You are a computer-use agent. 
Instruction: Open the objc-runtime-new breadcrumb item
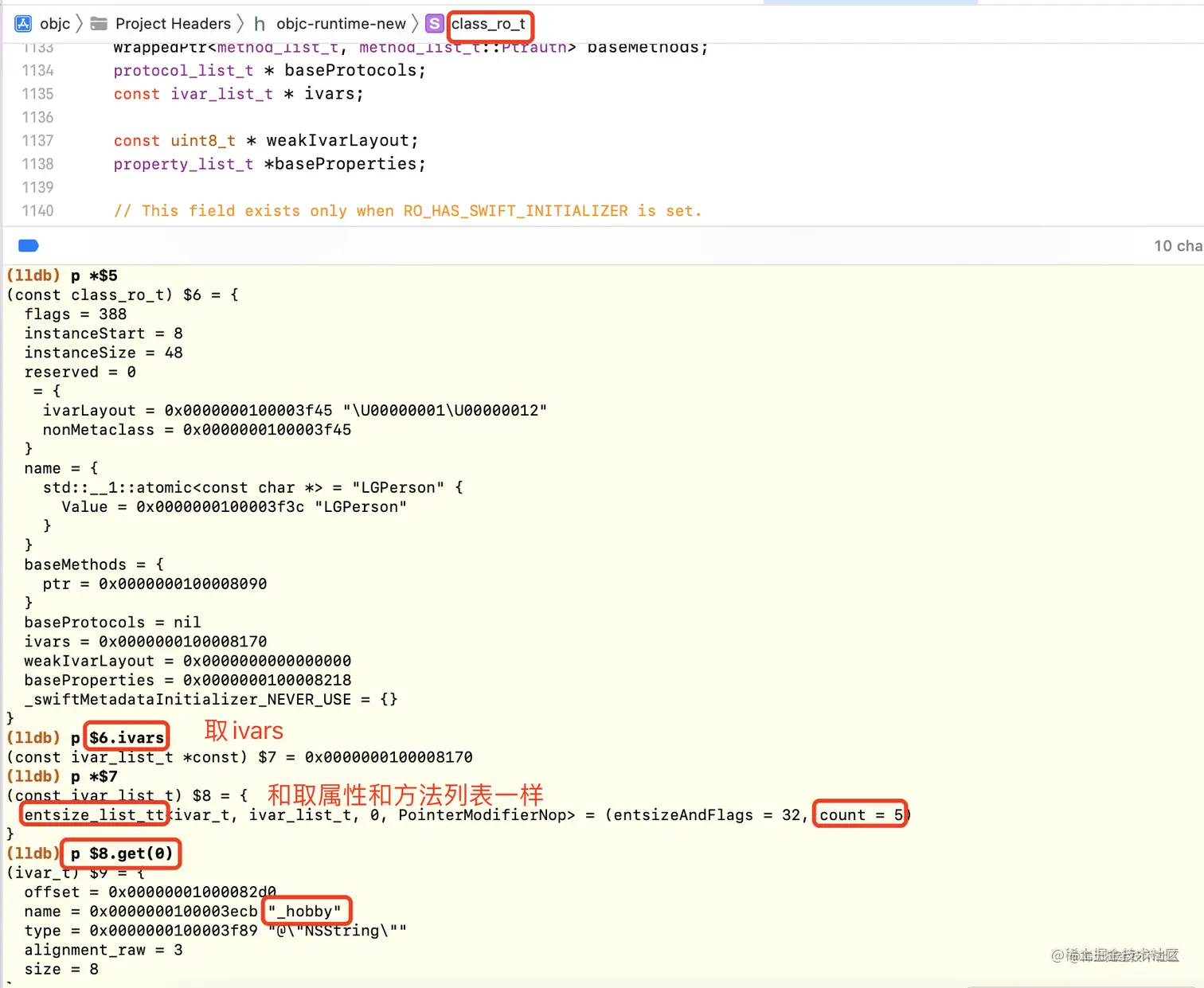(x=341, y=24)
